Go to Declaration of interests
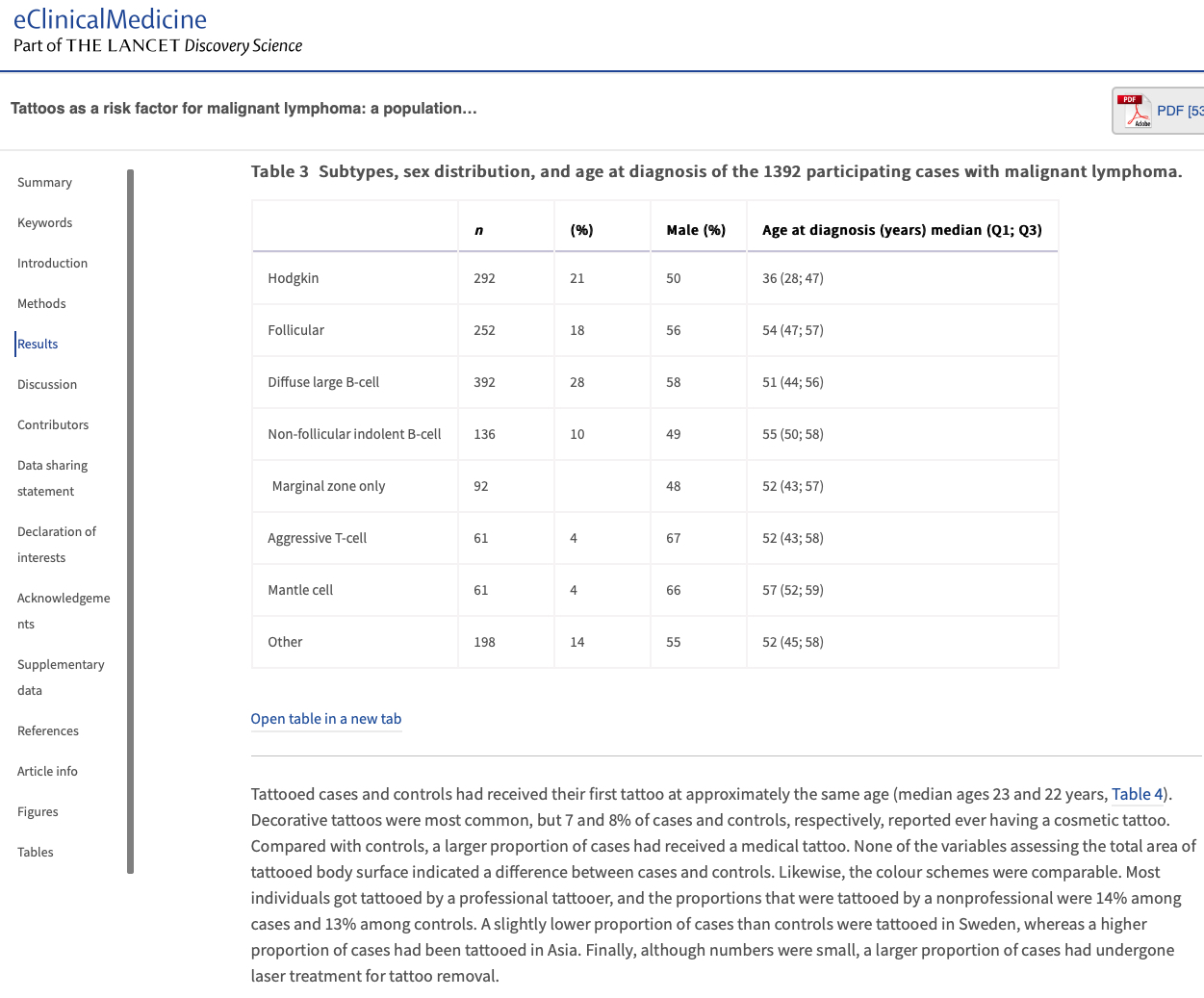1204x998 pixels. click(57, 544)
